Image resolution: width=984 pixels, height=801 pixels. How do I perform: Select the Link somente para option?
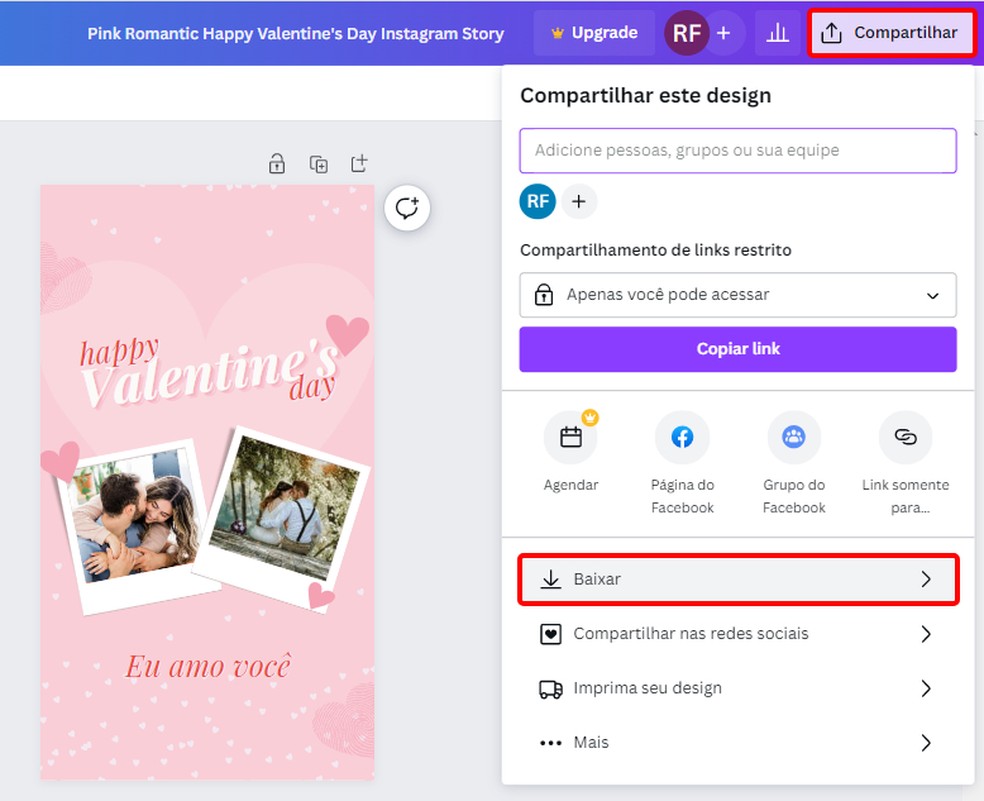905,437
